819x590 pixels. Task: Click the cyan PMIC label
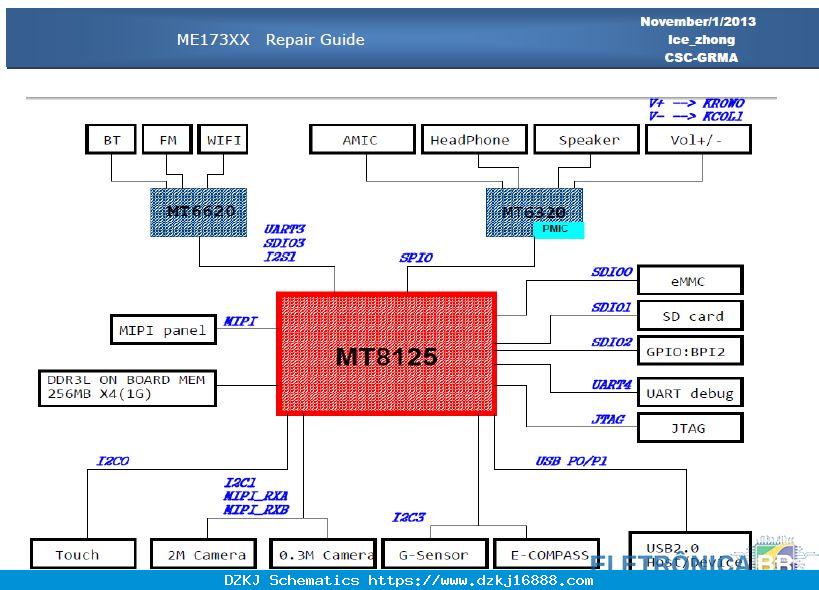(x=558, y=230)
